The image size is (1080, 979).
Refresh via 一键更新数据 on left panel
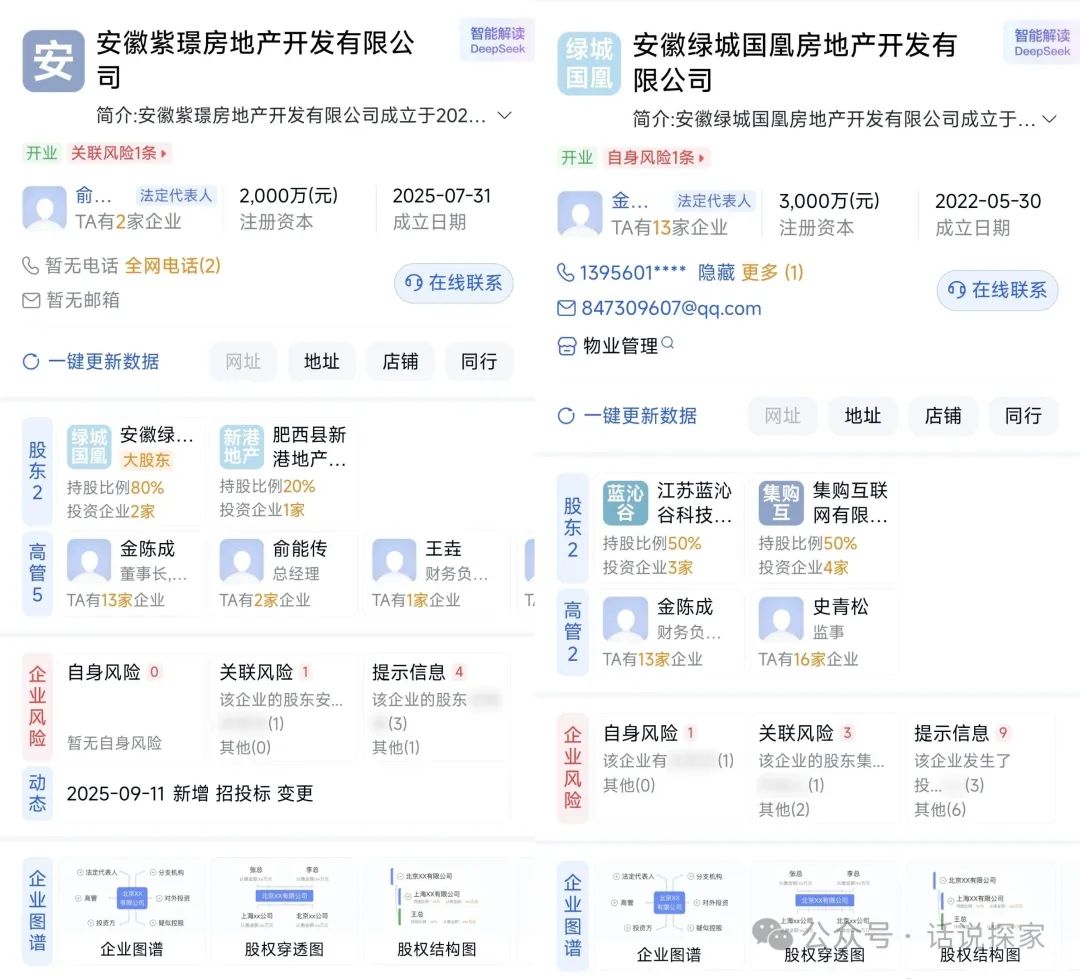(x=91, y=362)
